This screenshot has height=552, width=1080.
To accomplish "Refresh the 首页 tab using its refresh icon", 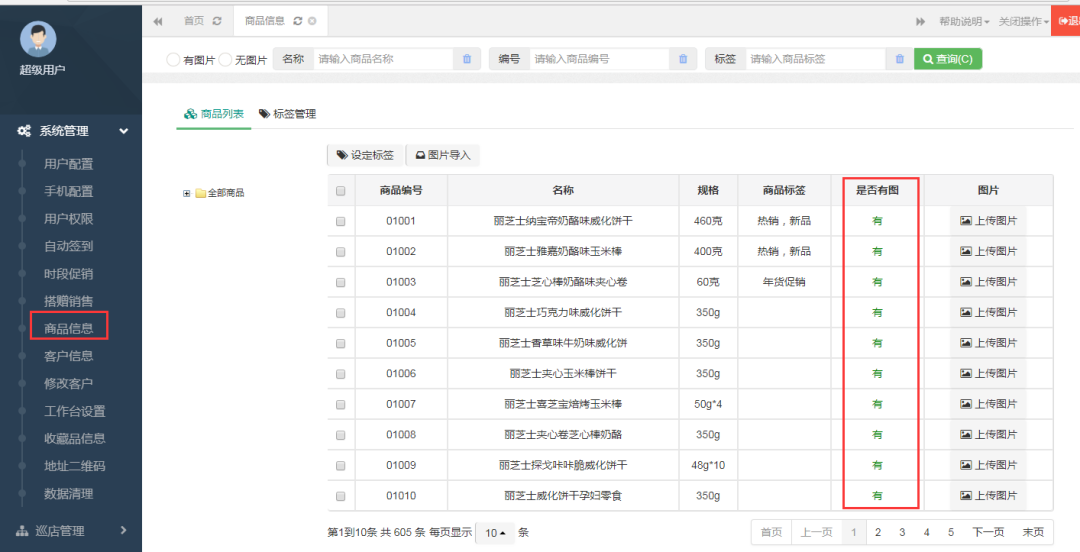I will [217, 21].
